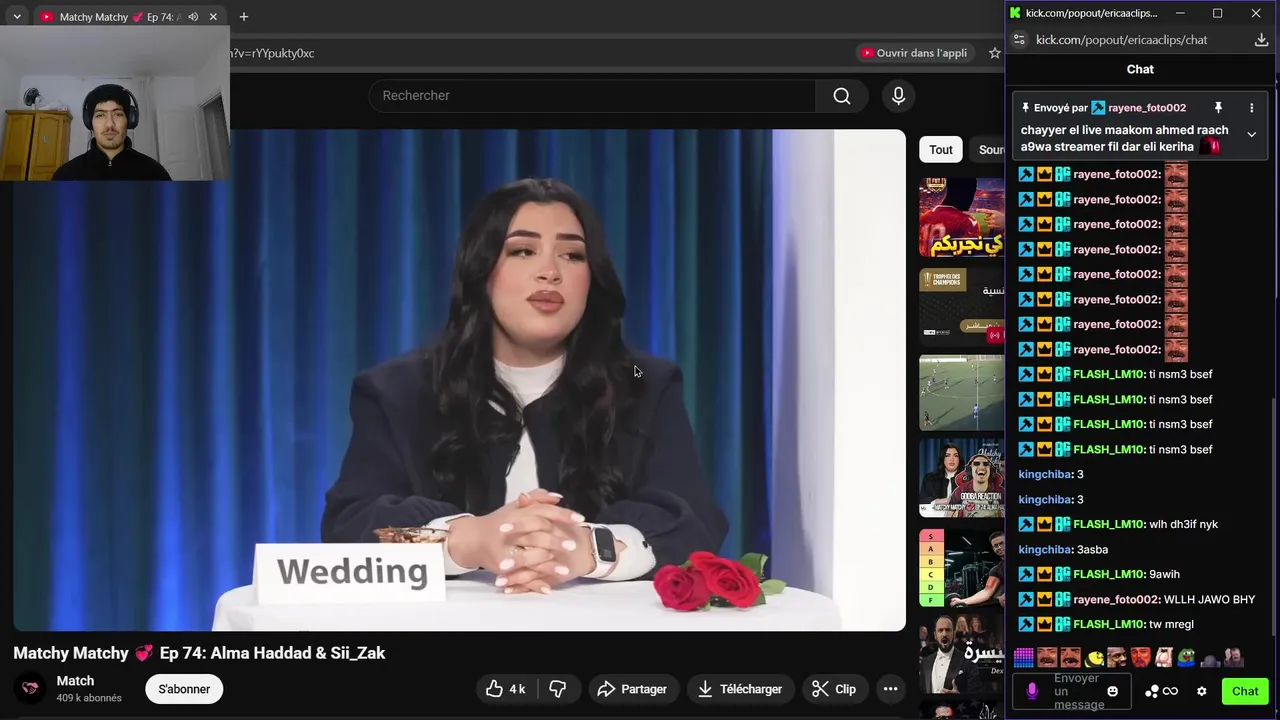
Task: Click the pin icon in Kick pinned message
Action: (1218, 108)
